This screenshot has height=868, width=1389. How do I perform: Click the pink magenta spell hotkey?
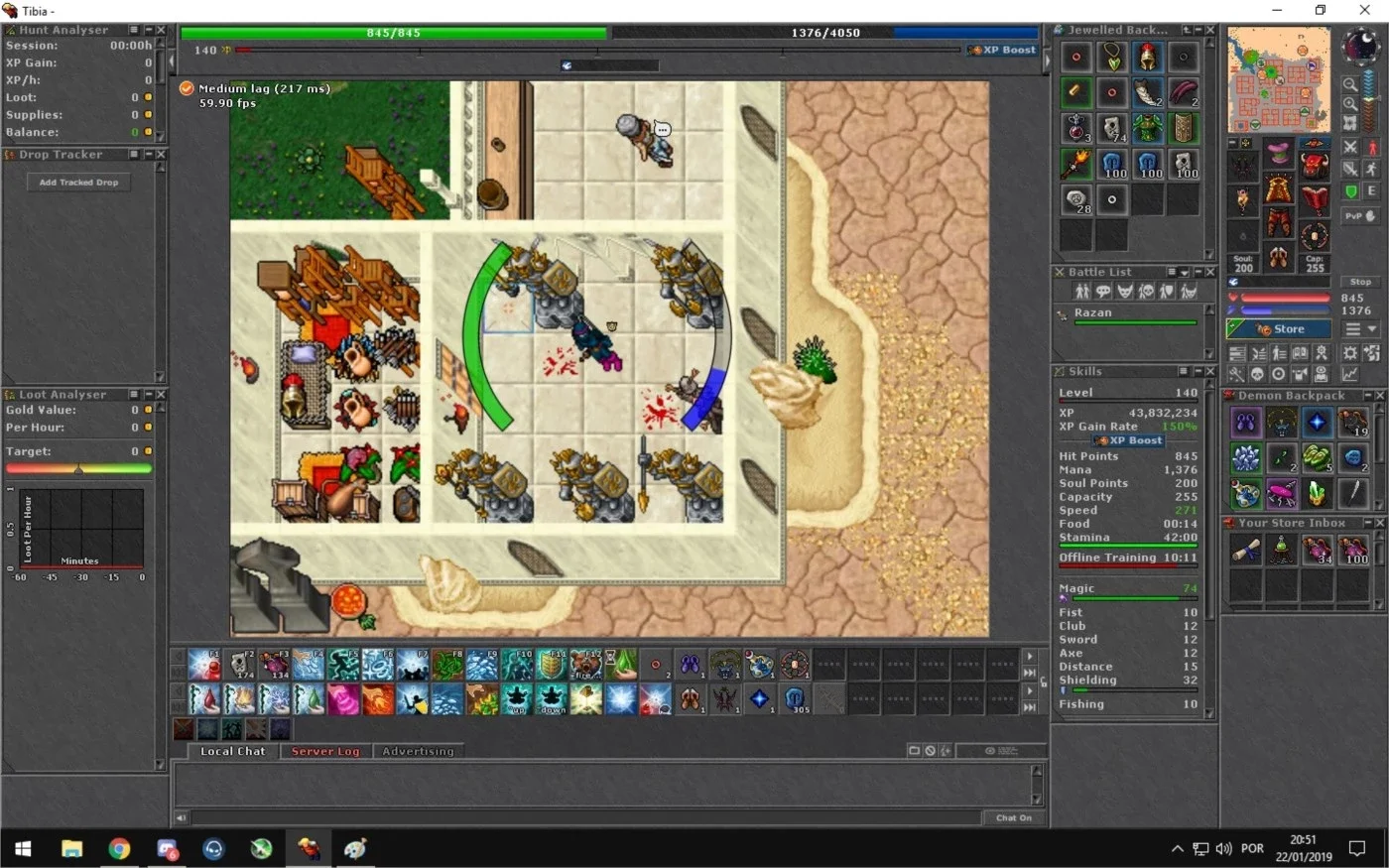point(343,699)
